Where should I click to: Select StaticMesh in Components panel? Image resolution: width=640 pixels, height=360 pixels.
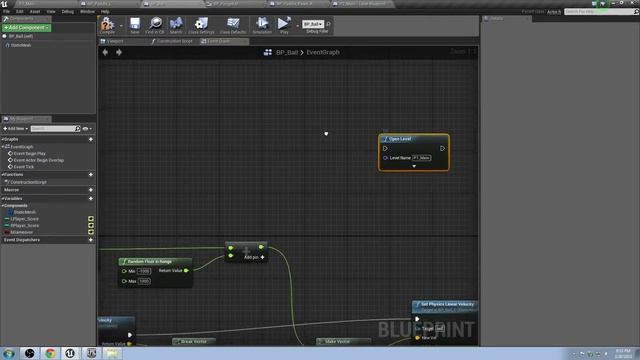point(20,45)
